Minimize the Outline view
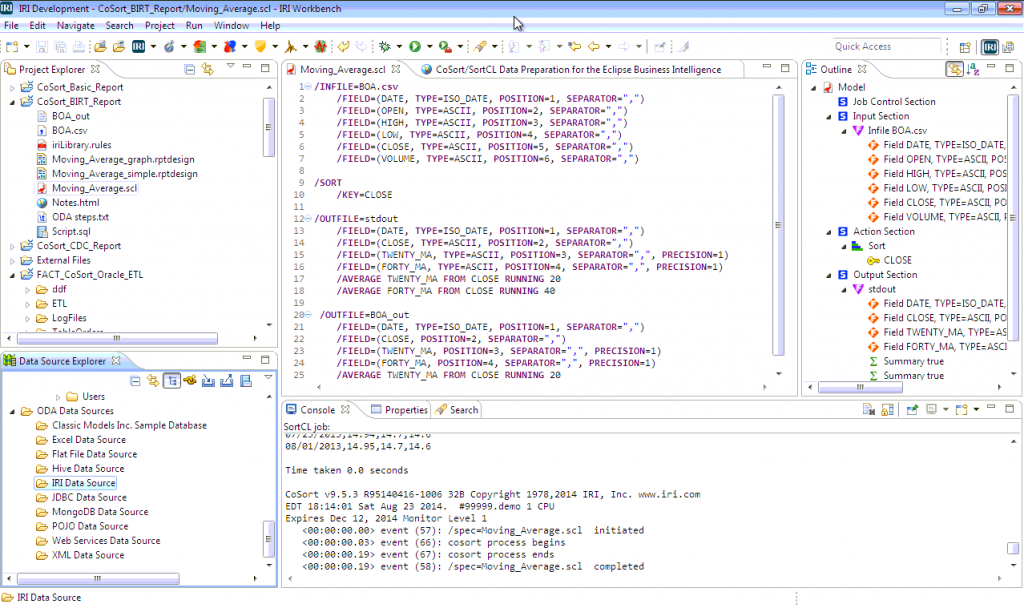Viewport: 1024px width, 608px height. click(991, 68)
